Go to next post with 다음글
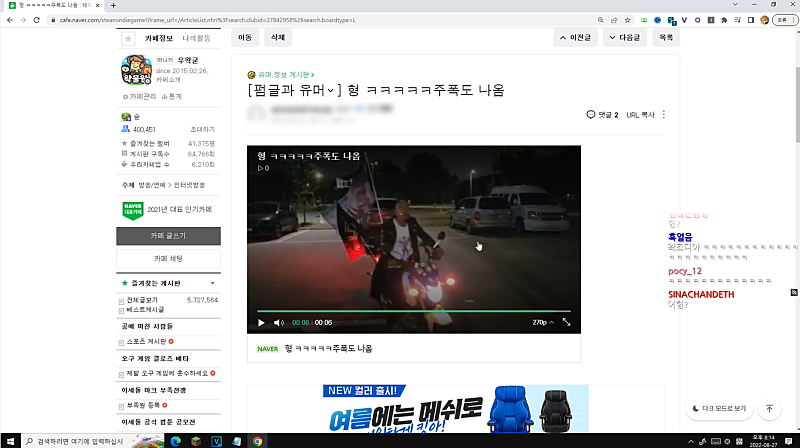800x448 pixels. click(x=625, y=37)
